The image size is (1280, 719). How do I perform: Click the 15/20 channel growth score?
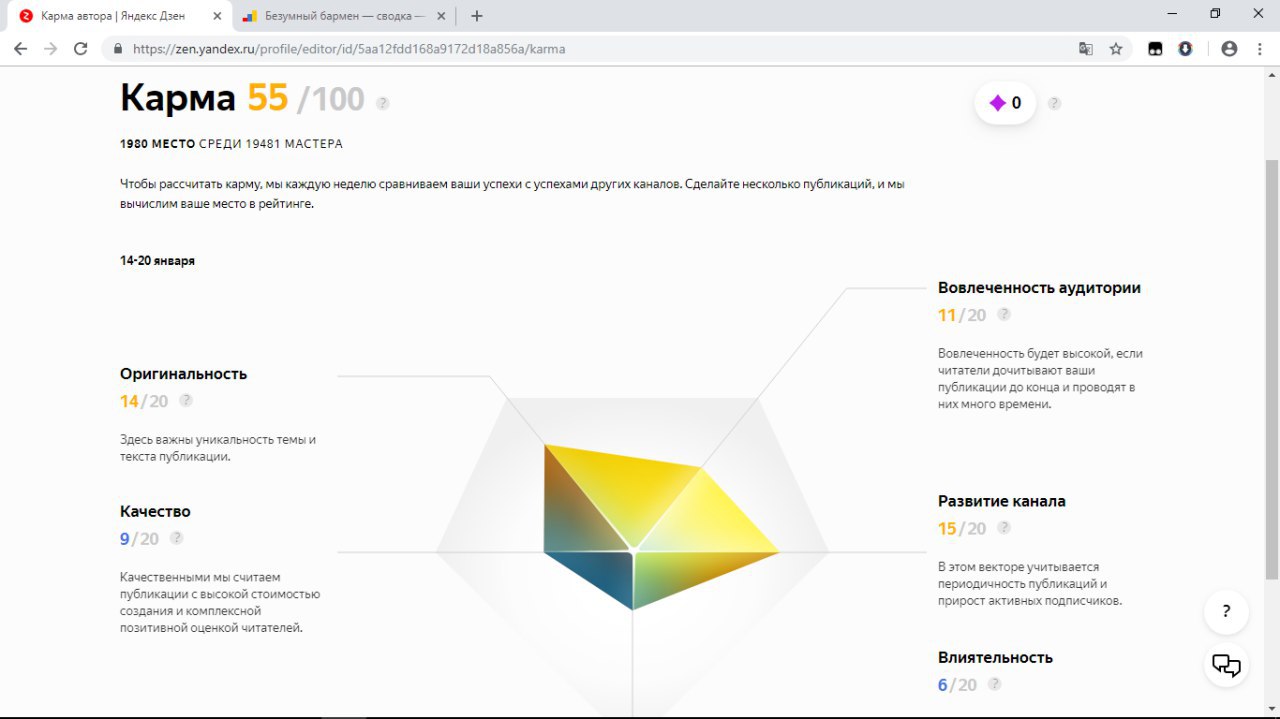click(962, 529)
